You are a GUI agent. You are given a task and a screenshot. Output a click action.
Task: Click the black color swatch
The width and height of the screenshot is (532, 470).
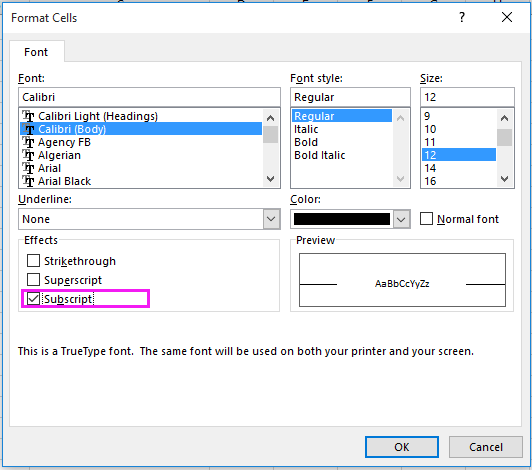click(x=342, y=219)
